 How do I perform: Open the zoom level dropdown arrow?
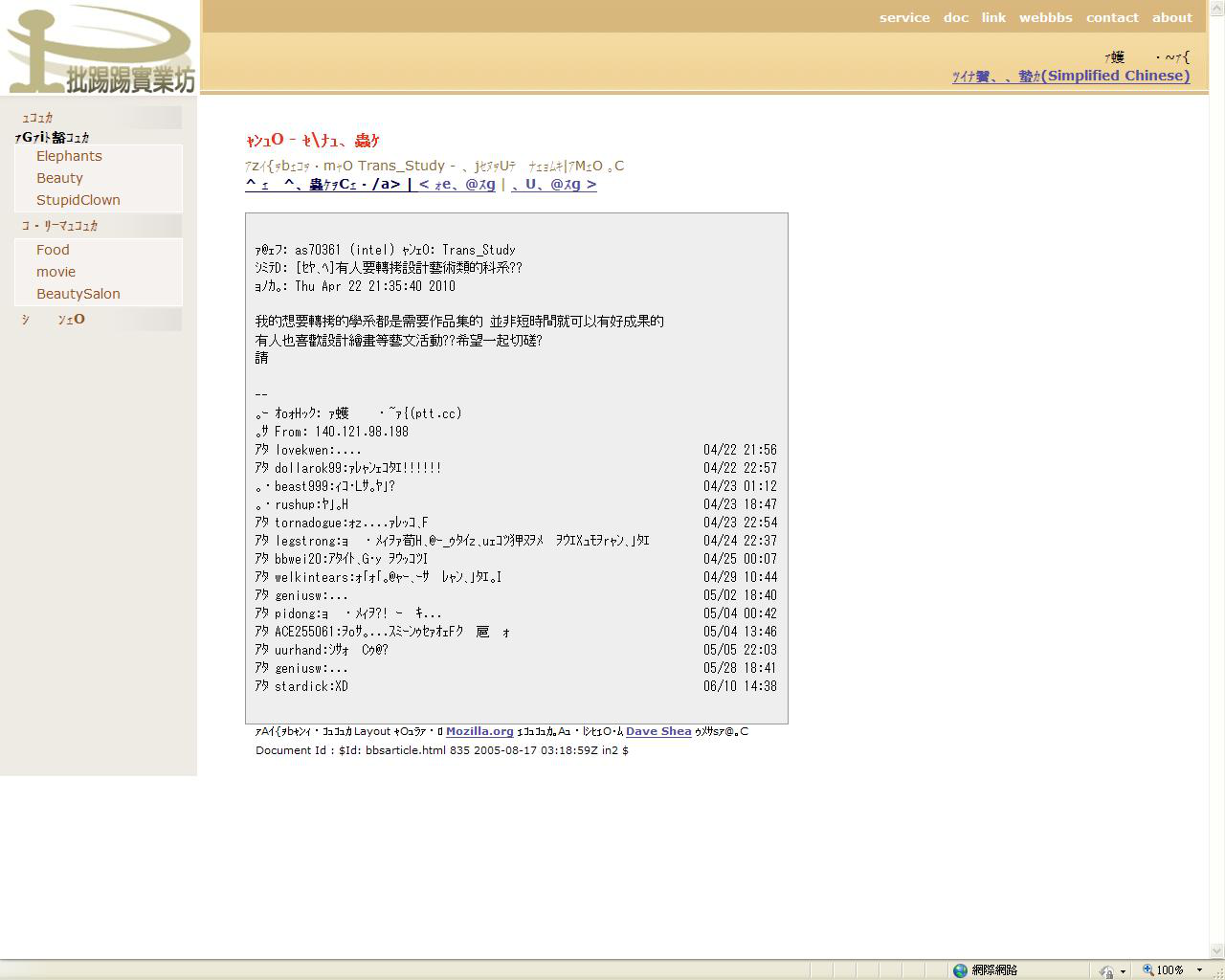pos(1199,970)
